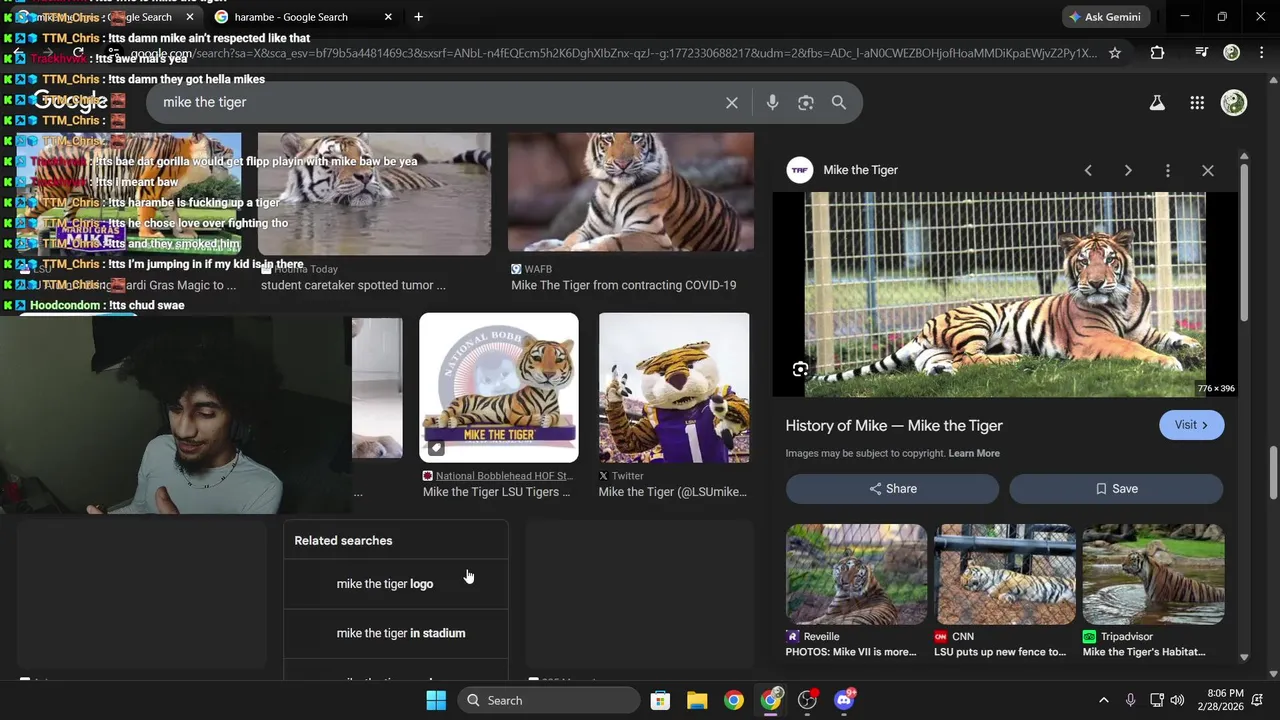
Task: Open Search Labs flask icon
Action: click(1157, 103)
